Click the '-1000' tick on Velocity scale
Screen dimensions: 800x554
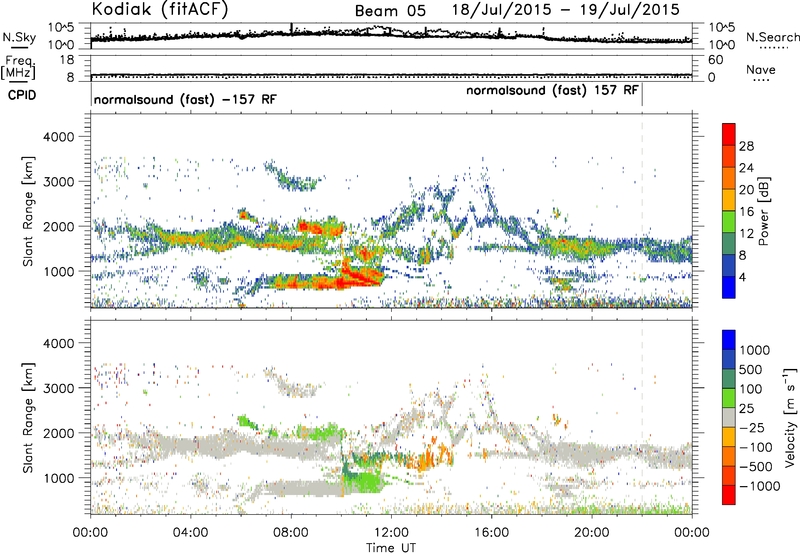(760, 486)
